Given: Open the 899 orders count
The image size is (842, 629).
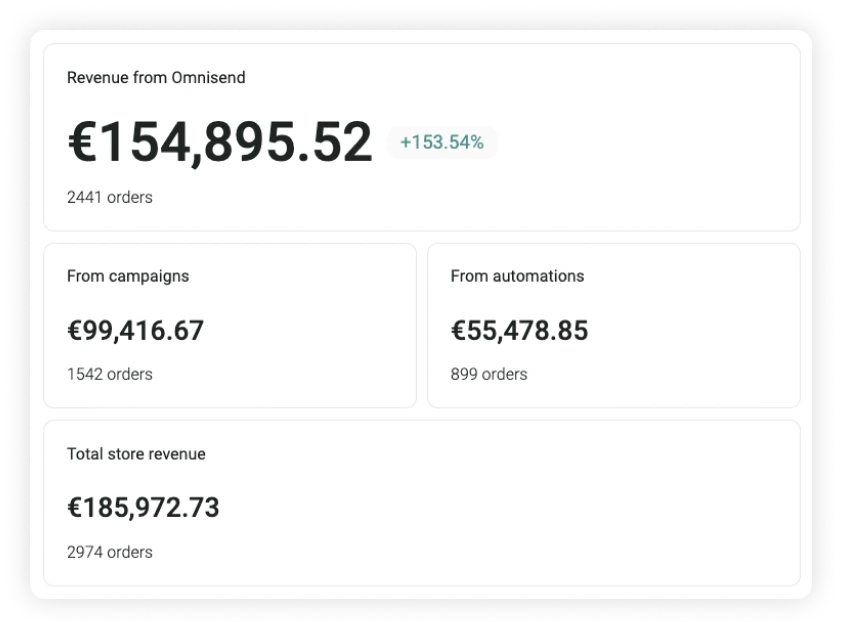Looking at the screenshot, I should (x=488, y=374).
